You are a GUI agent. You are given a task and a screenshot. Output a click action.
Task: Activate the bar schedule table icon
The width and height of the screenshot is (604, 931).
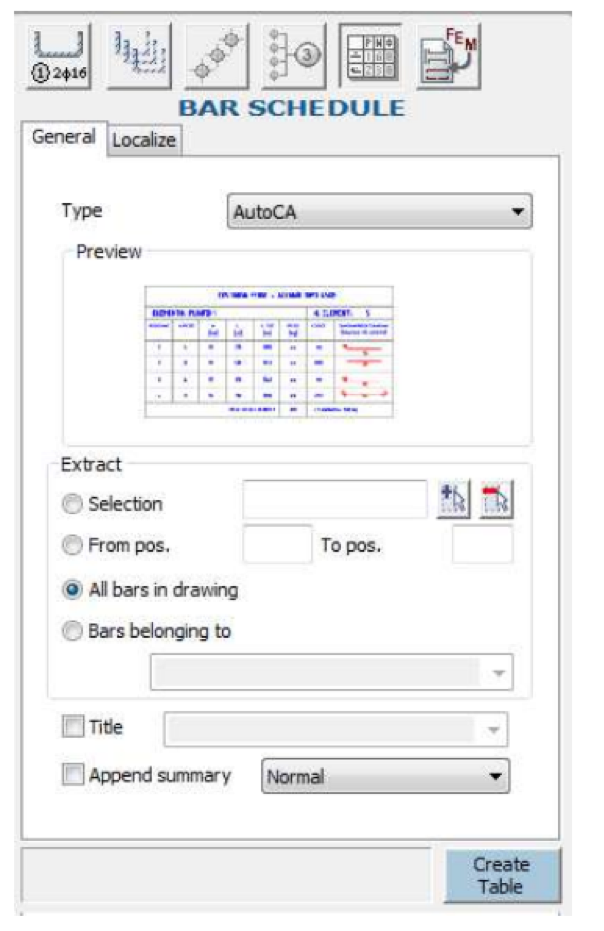[x=371, y=54]
